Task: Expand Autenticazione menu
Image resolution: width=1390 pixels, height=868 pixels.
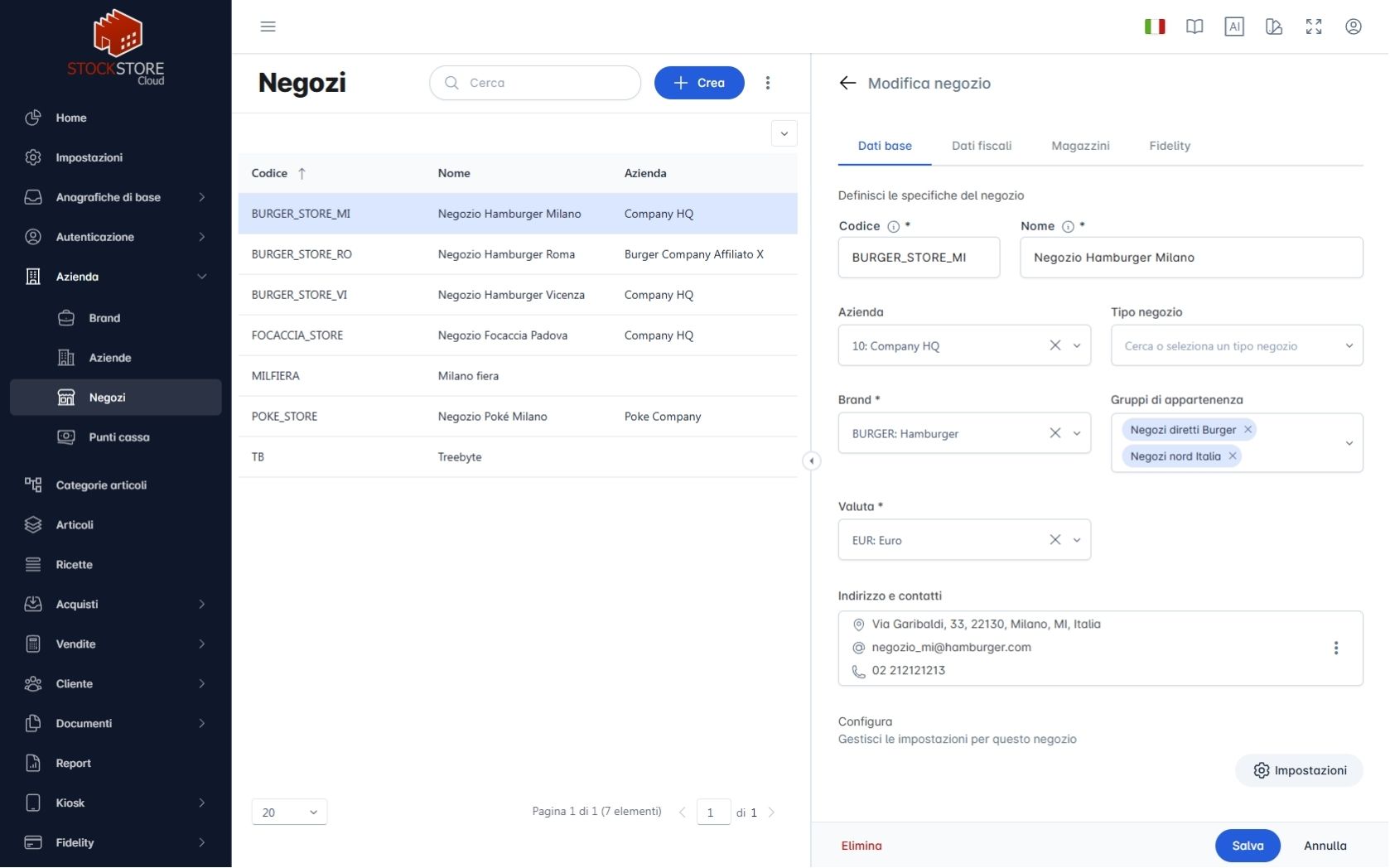Action: tap(116, 237)
